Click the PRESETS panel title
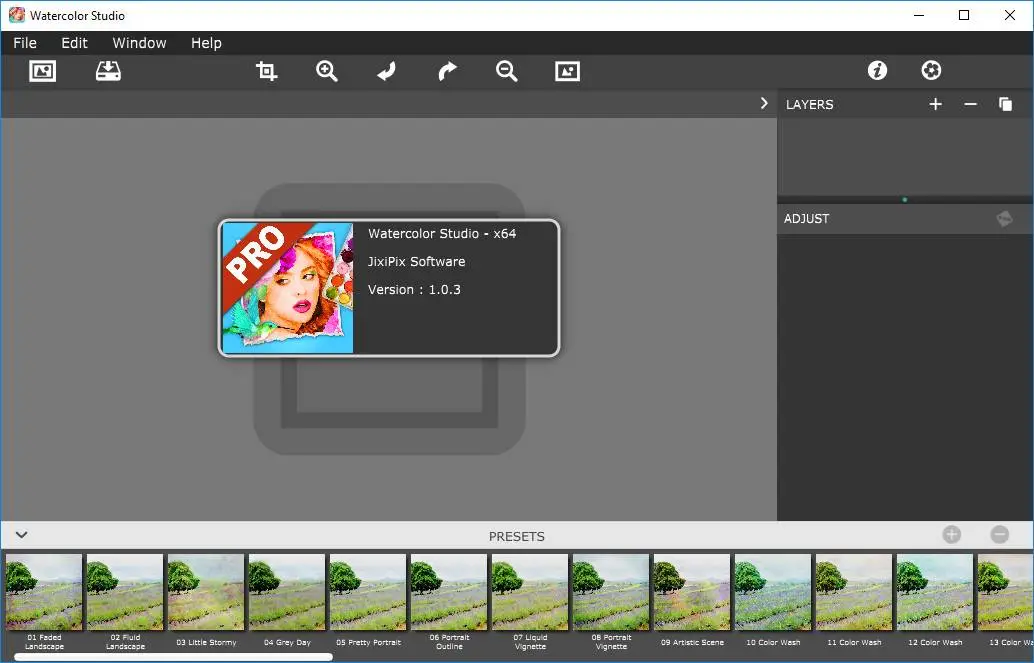 click(516, 536)
